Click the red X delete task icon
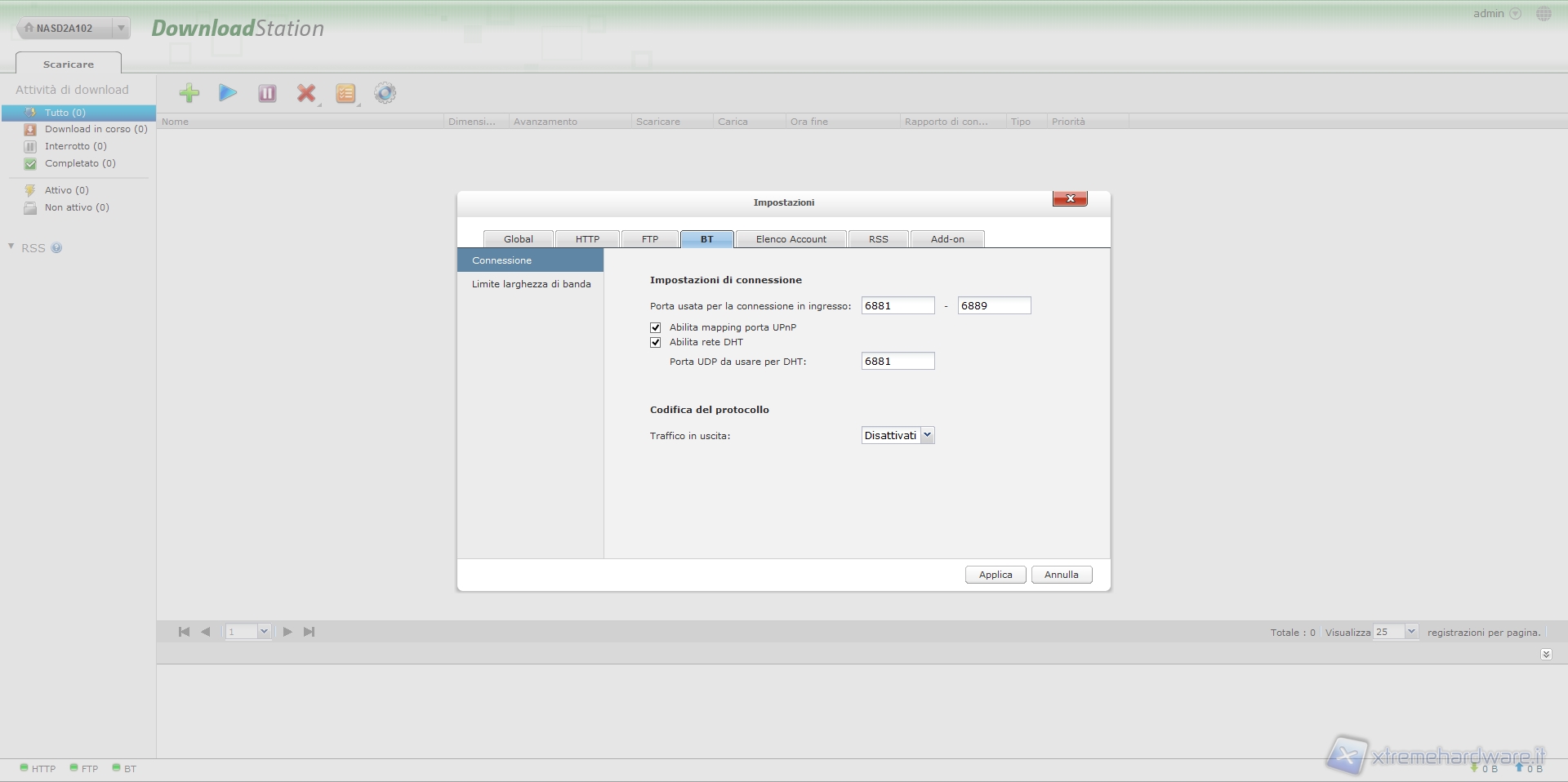This screenshot has width=1568, height=782. tap(306, 93)
